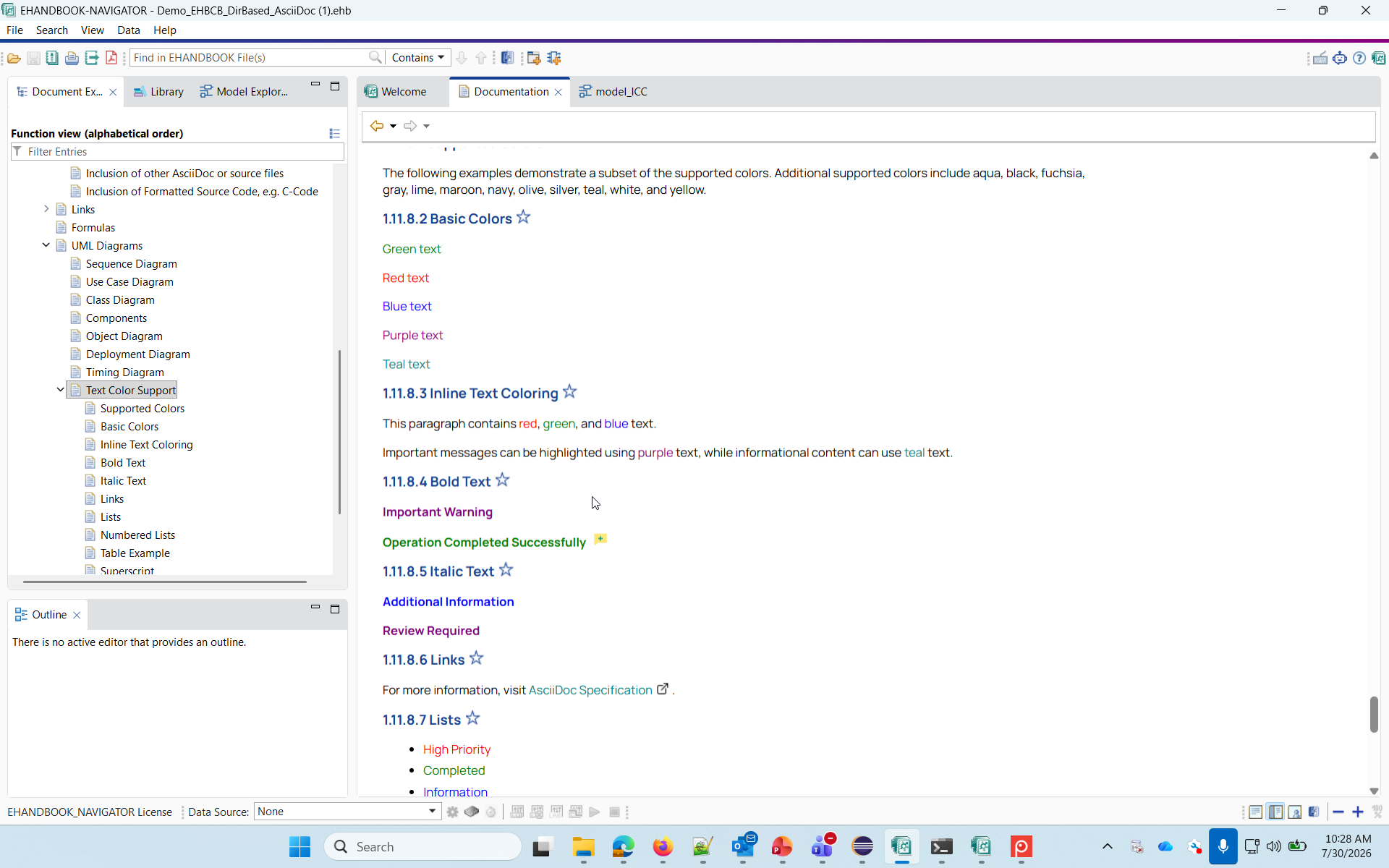Click the Find in EHANDBOOK File(s) field

[x=250, y=58]
